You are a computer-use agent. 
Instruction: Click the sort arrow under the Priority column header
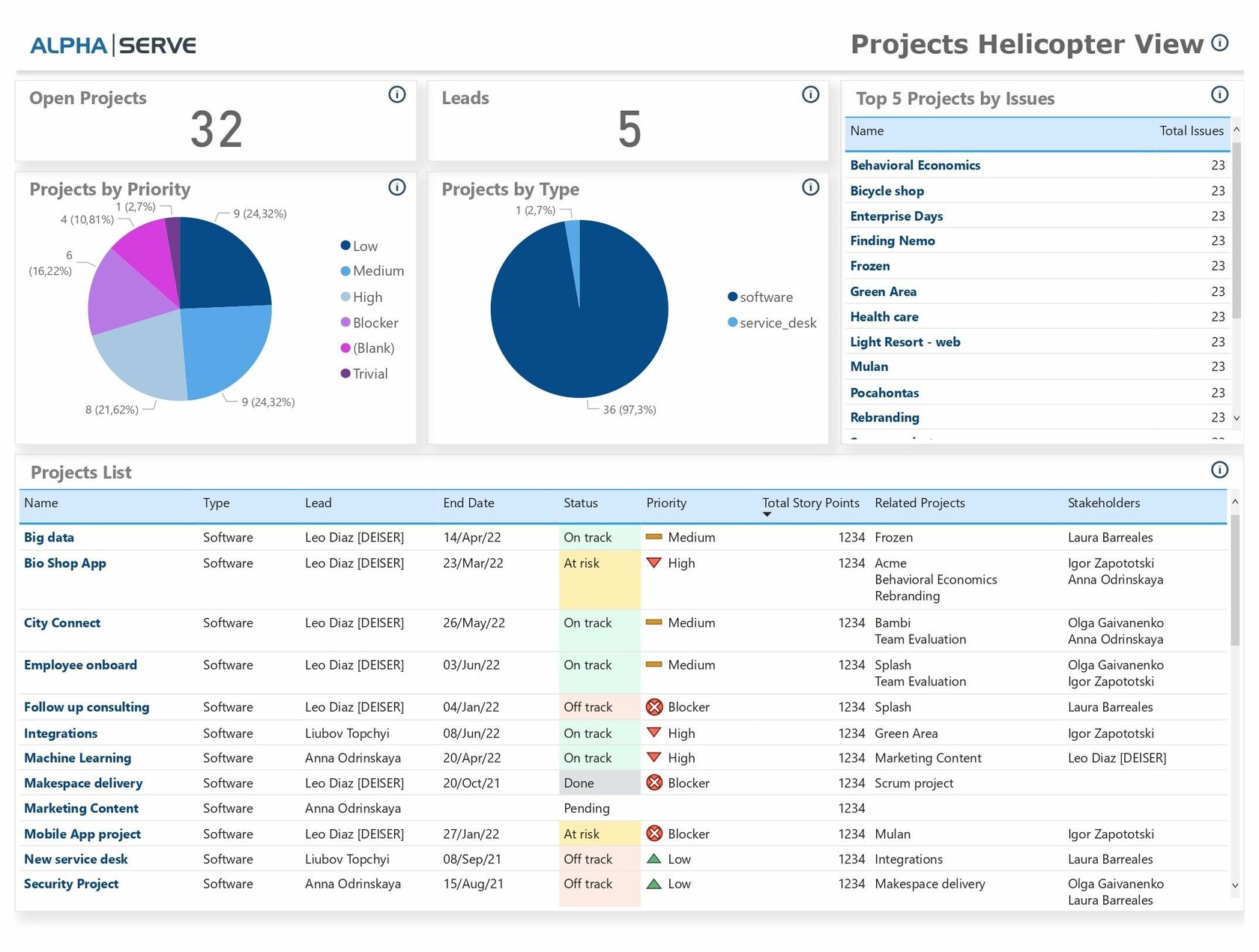pyautogui.click(x=767, y=515)
